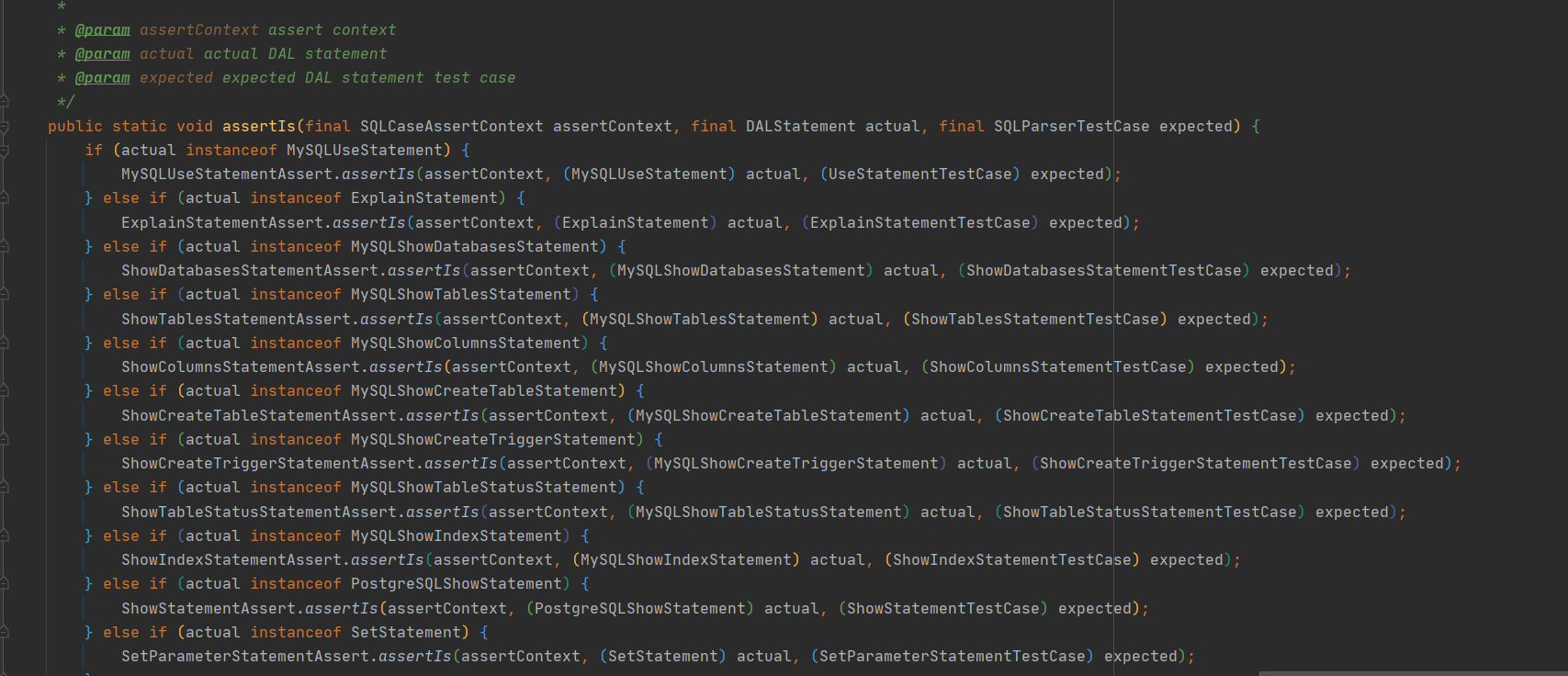Click 'MySQLShowTableStatusStatement' in the instanceof check
The height and width of the screenshot is (676, 1568).
[x=484, y=488]
